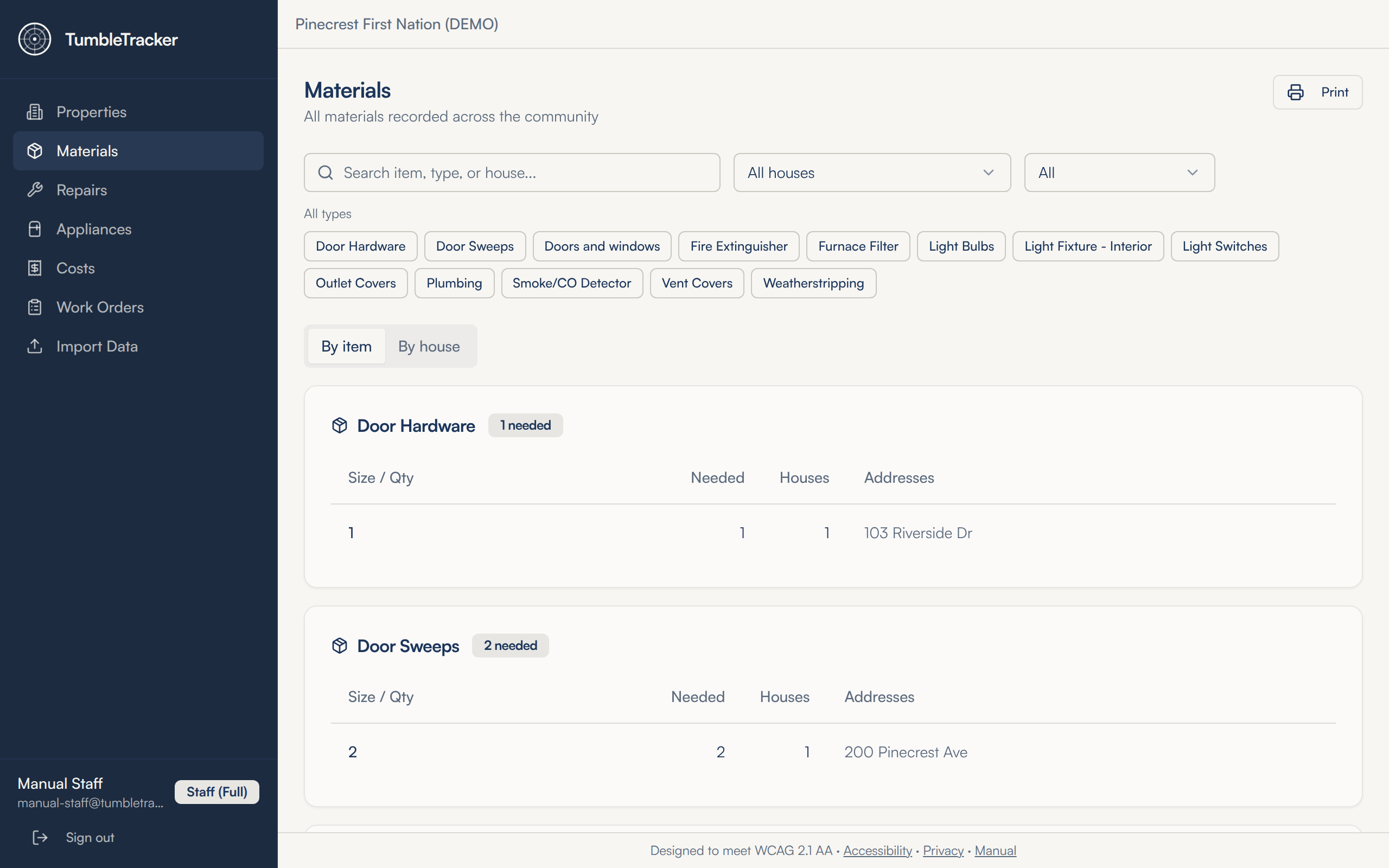Open the Import Data page
Screen dimensions: 1389x868
tap(138, 346)
